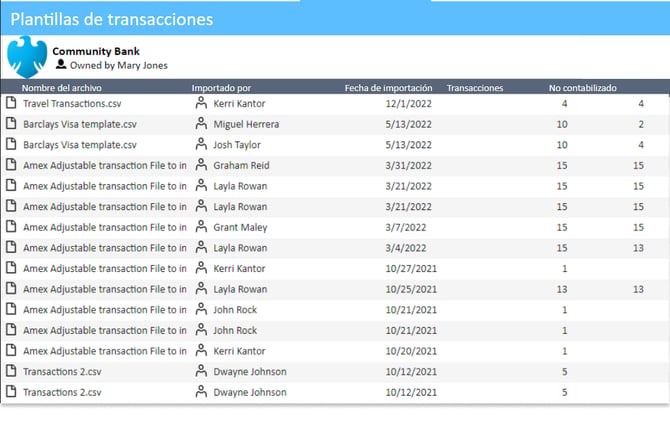Click transaction count 13 in the 10/25/2021 row

(x=562, y=289)
